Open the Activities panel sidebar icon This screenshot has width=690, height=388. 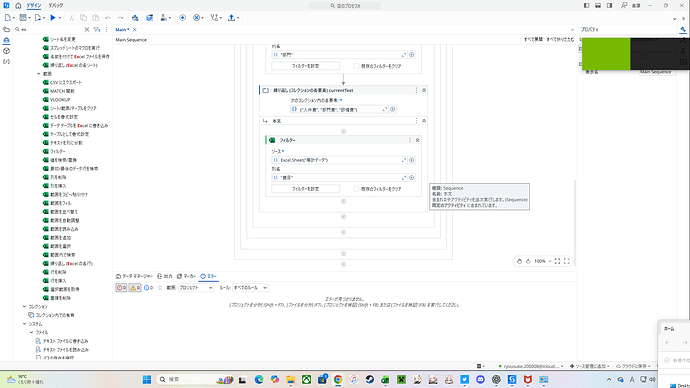point(6,40)
